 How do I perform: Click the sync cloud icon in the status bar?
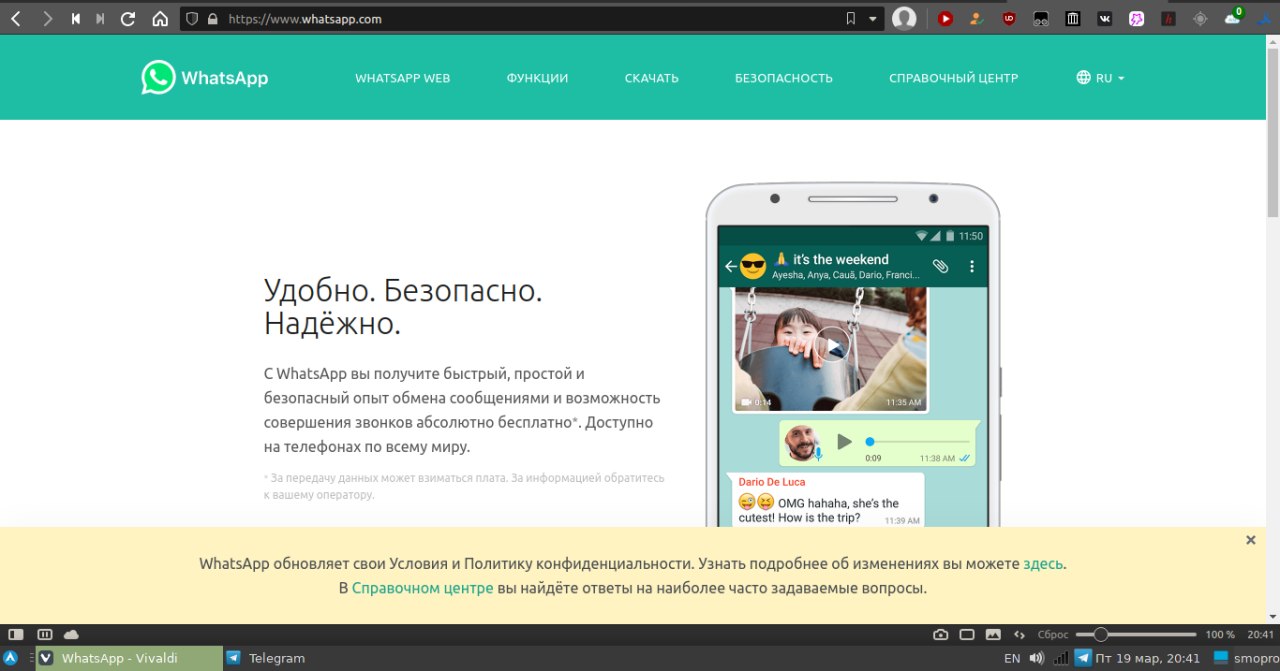(71, 634)
